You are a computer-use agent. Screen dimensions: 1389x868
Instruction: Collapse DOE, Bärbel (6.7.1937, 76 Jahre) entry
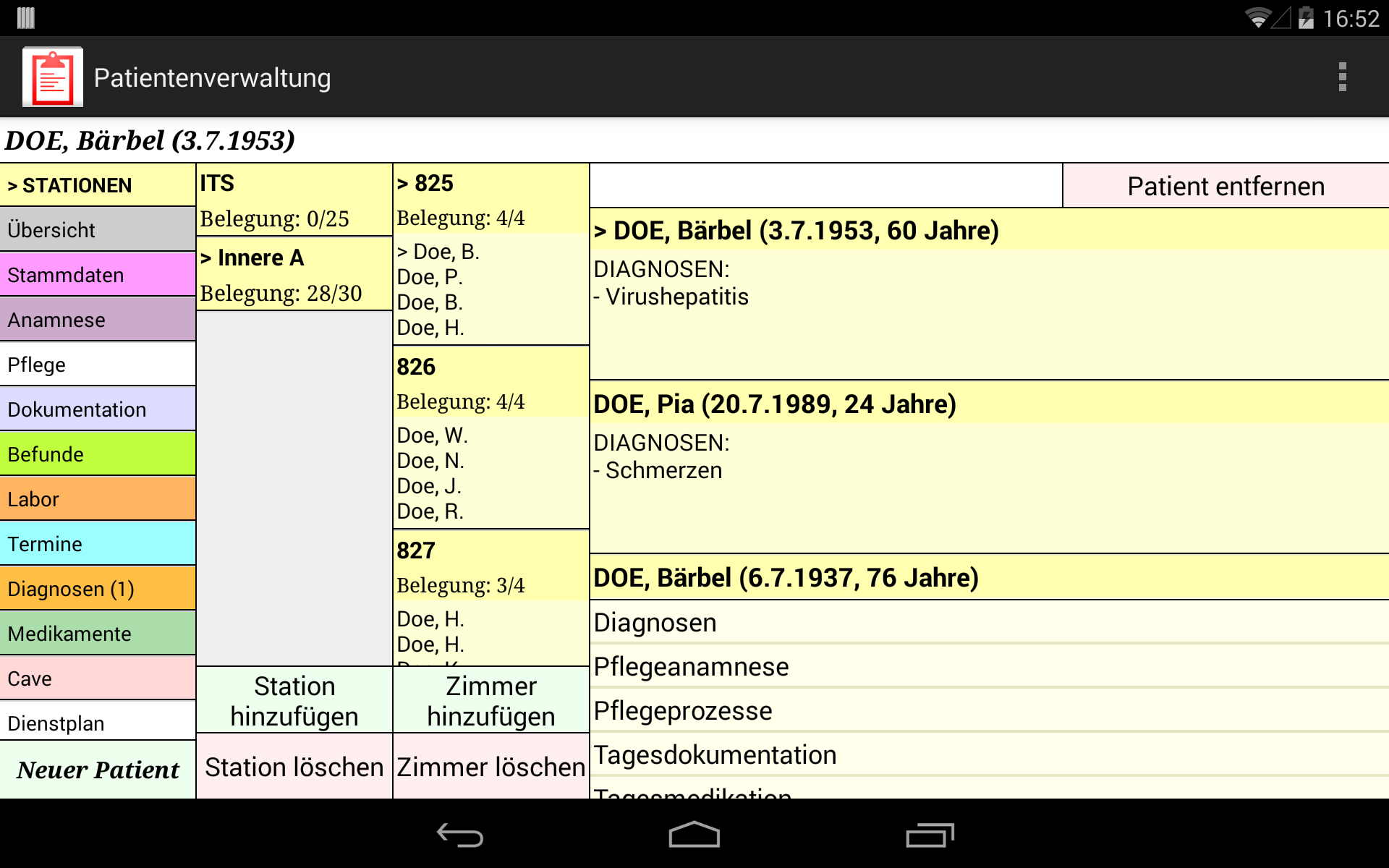[x=989, y=577]
